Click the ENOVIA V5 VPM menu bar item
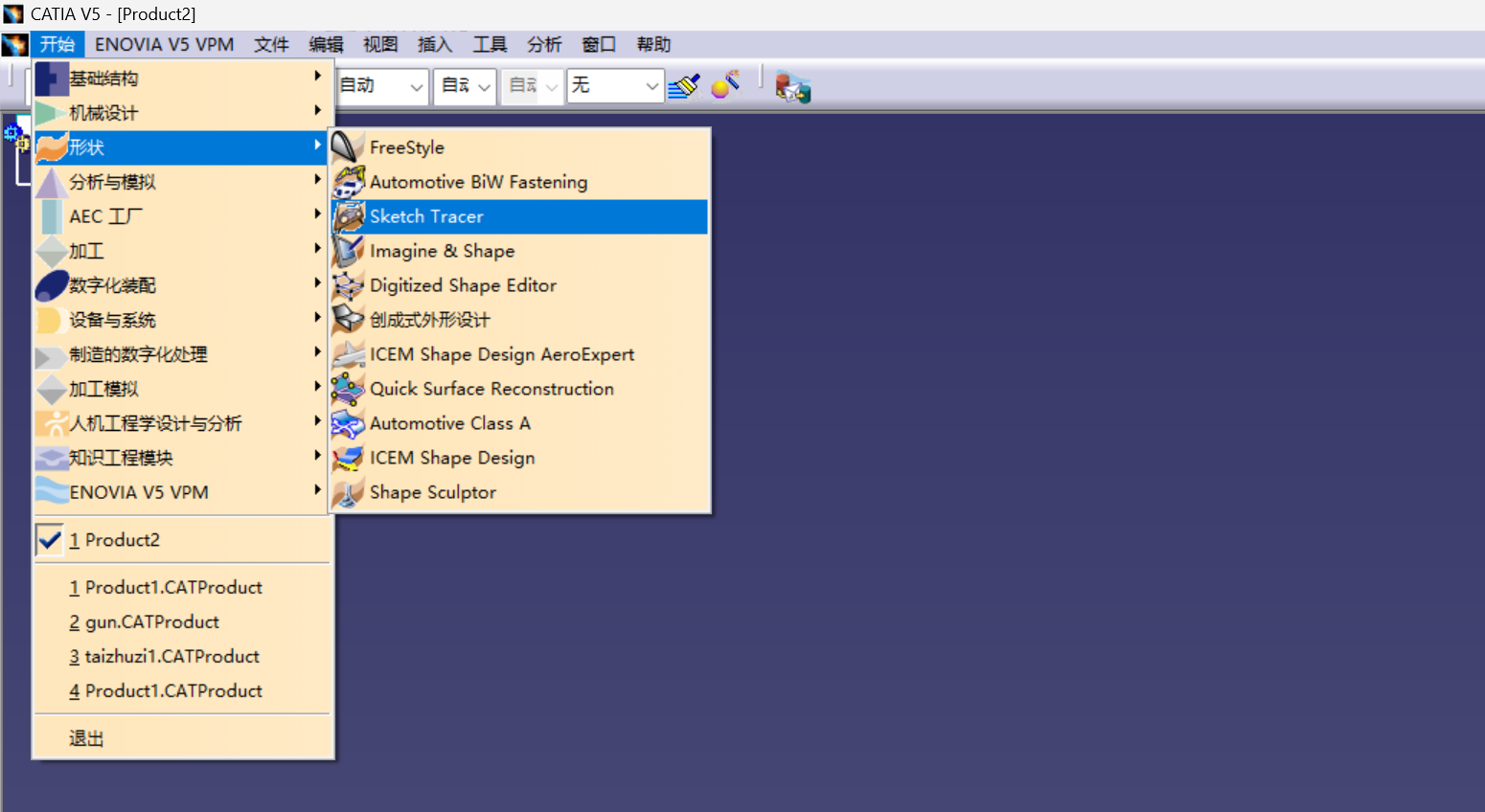This screenshot has width=1485, height=812. tap(164, 44)
